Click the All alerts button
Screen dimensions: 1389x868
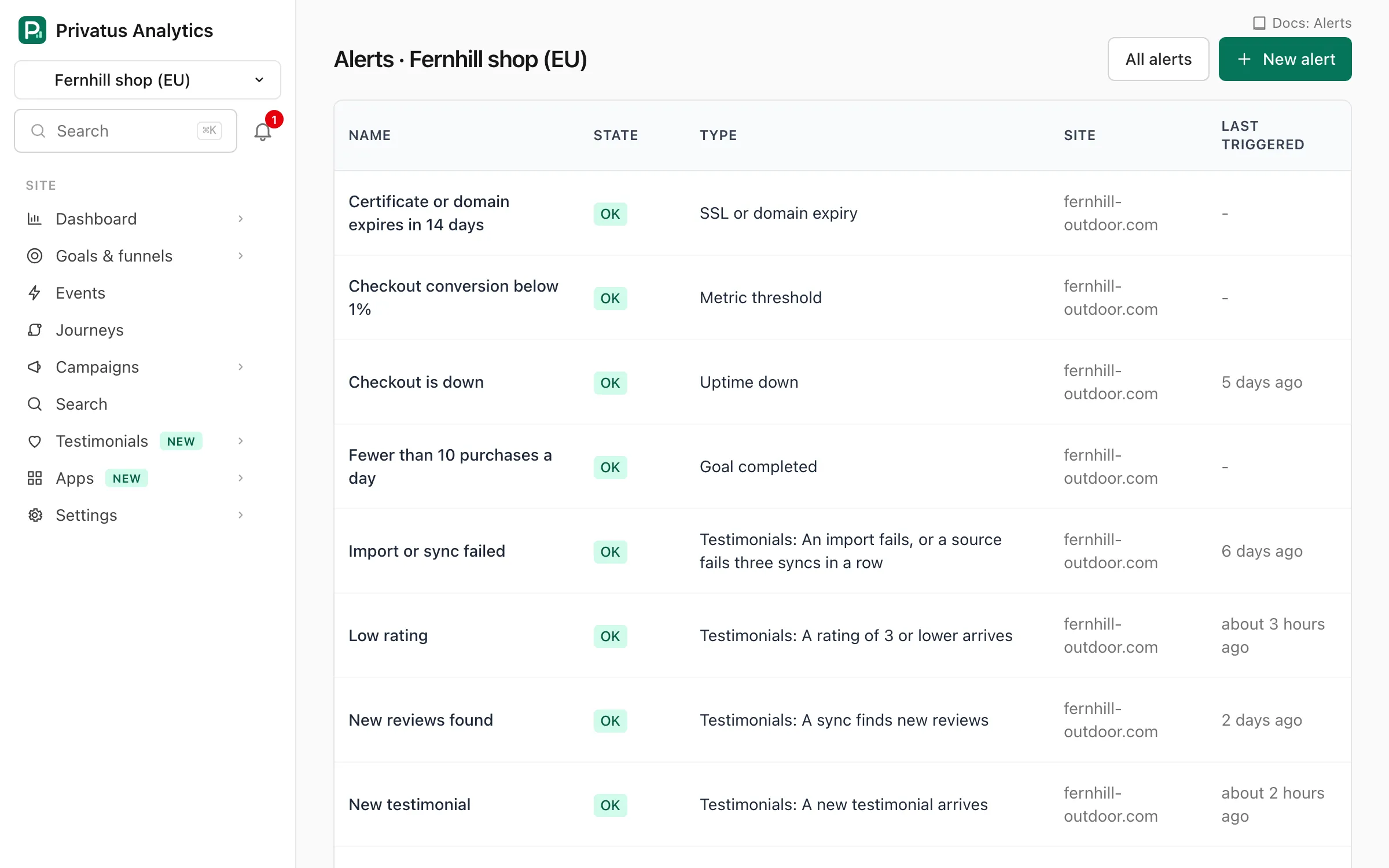[x=1158, y=59]
